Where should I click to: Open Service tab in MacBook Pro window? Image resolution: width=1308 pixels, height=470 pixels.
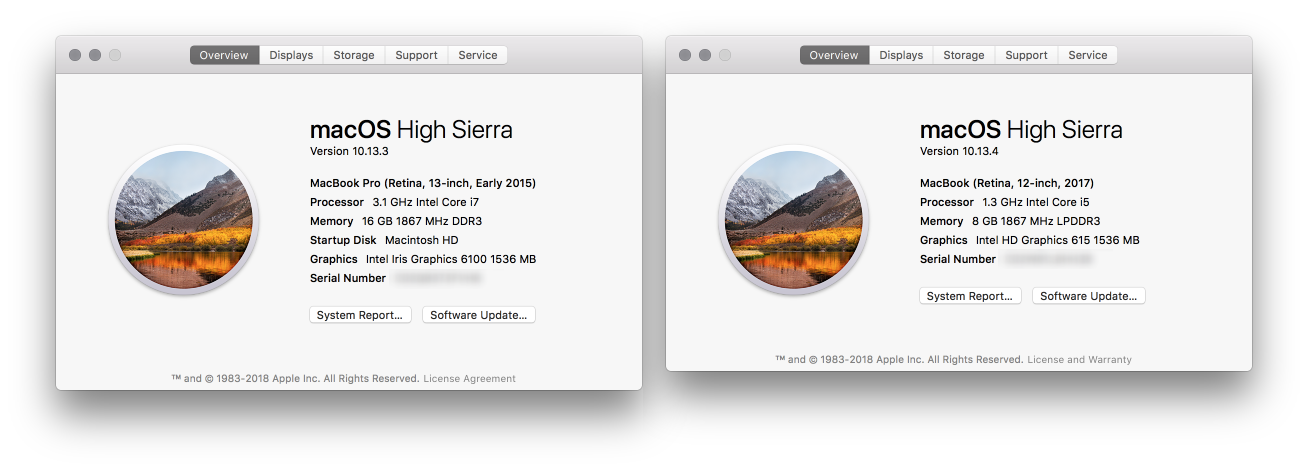coord(478,55)
